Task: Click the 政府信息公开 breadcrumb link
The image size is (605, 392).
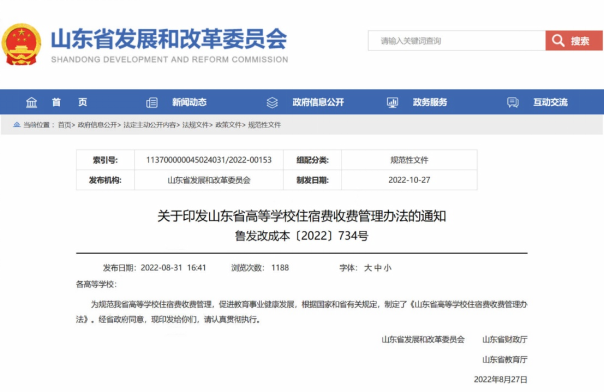Action: [x=97, y=125]
